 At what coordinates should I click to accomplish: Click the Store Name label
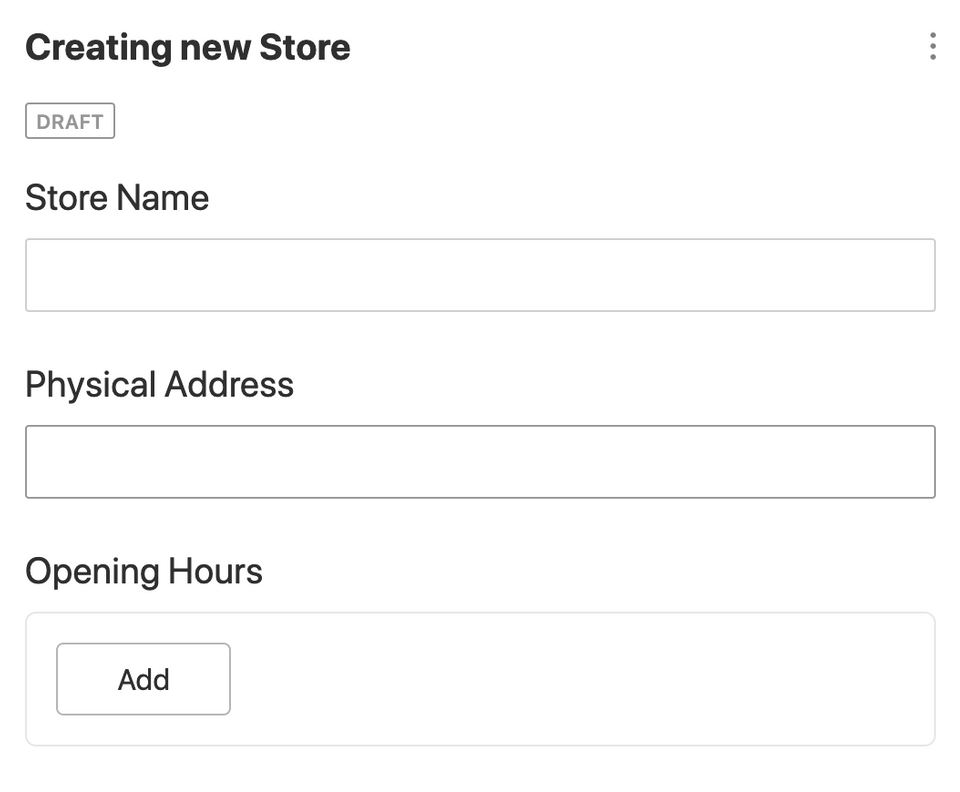tap(117, 198)
